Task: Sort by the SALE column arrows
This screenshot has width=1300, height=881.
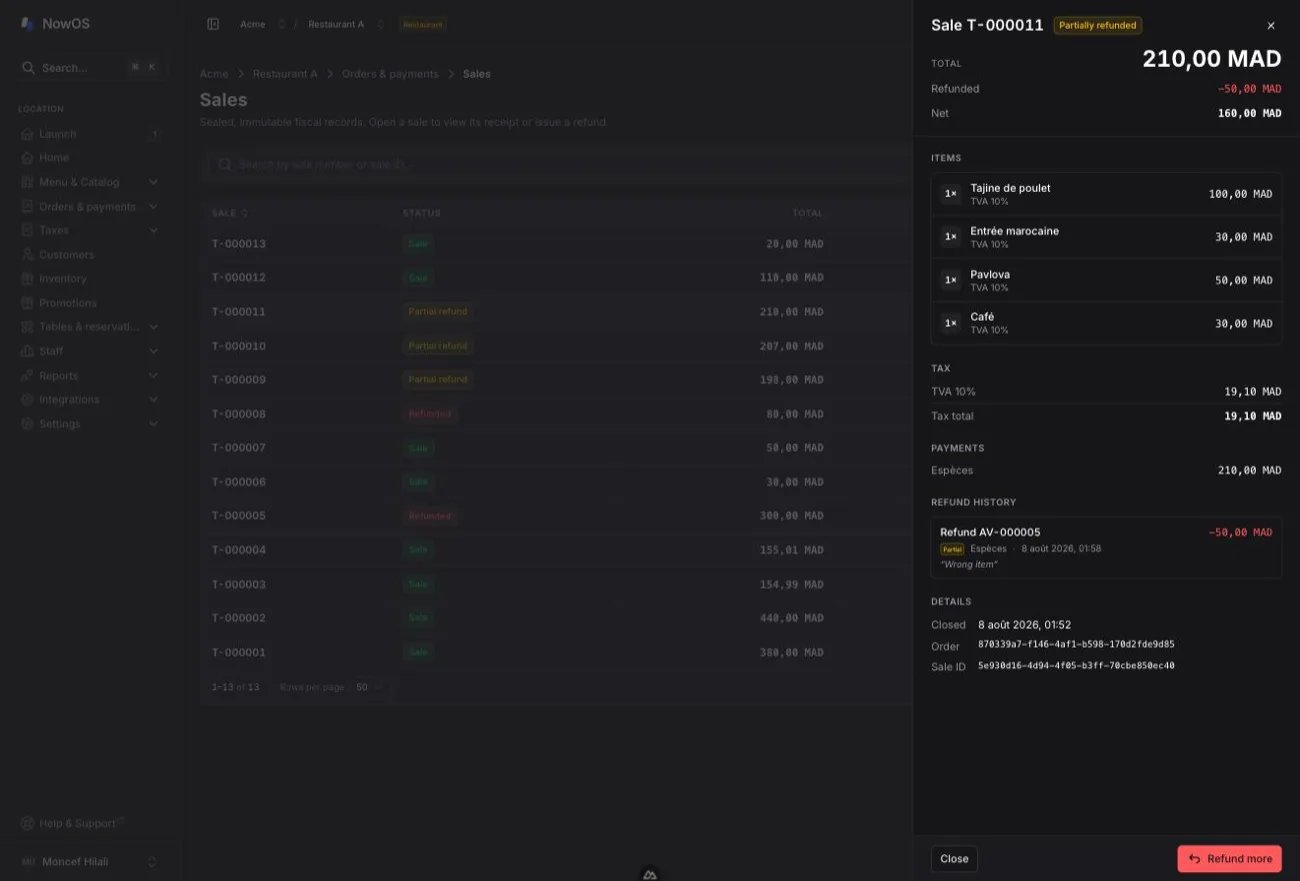Action: tap(245, 213)
